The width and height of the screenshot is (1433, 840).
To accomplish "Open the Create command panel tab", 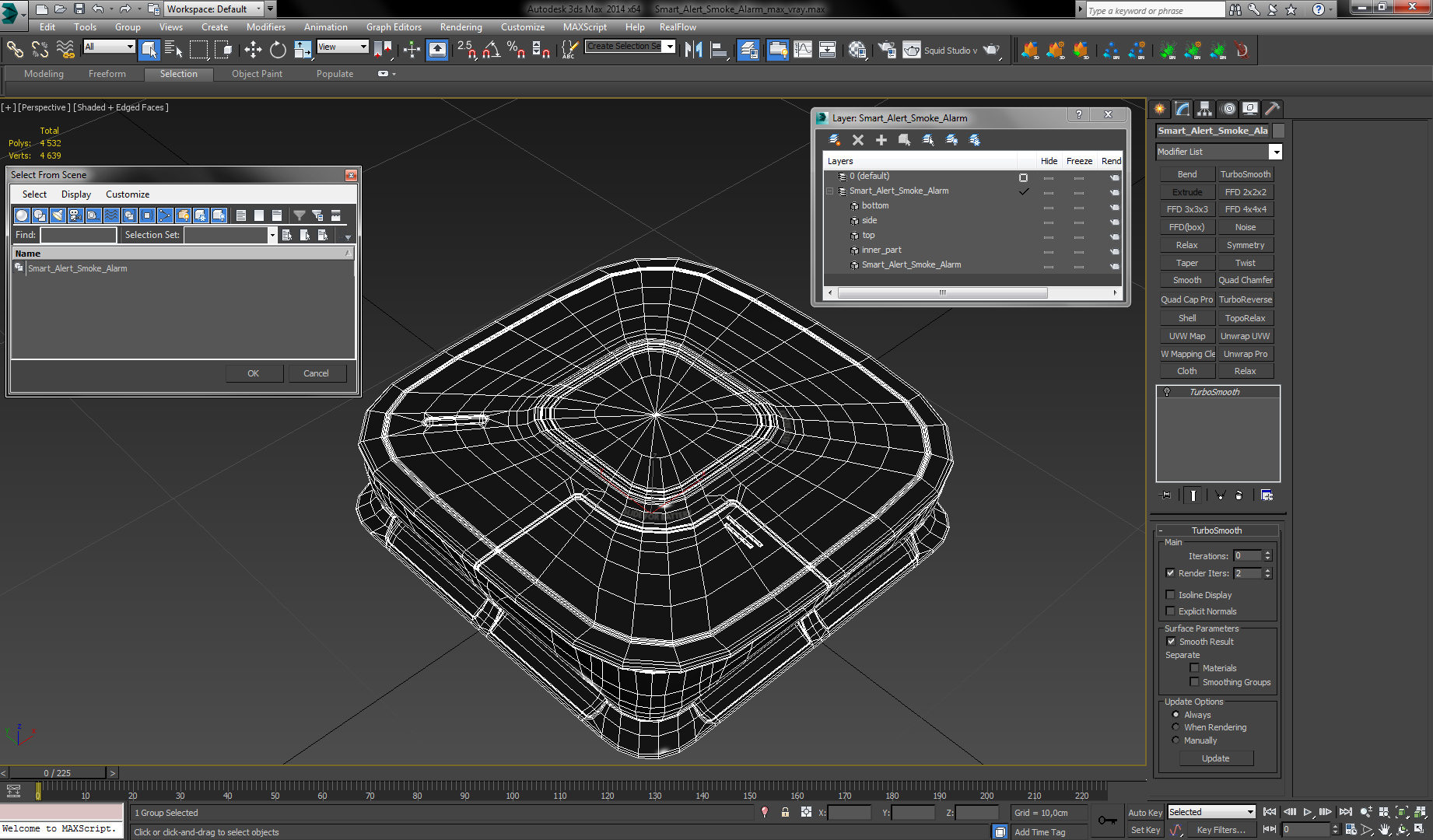I will click(x=1160, y=109).
